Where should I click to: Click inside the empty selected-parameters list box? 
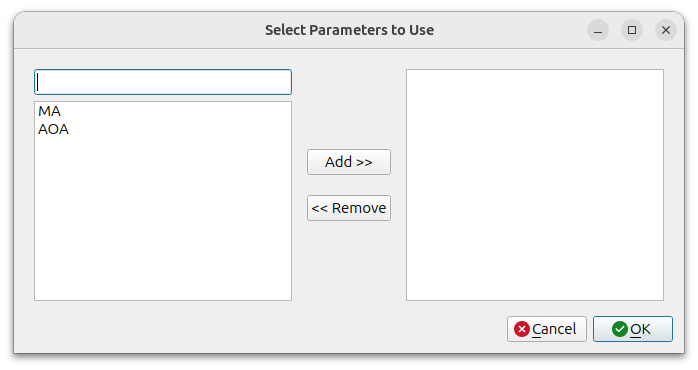(x=535, y=185)
